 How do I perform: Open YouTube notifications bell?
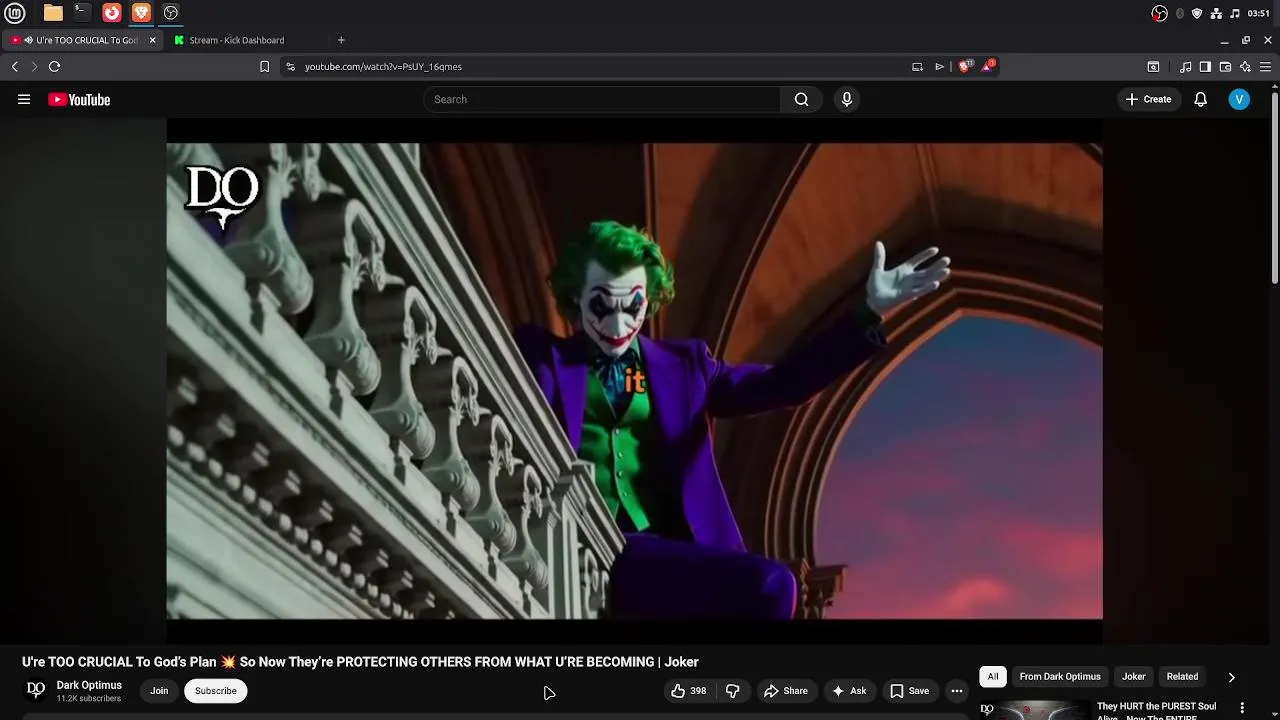click(1200, 99)
